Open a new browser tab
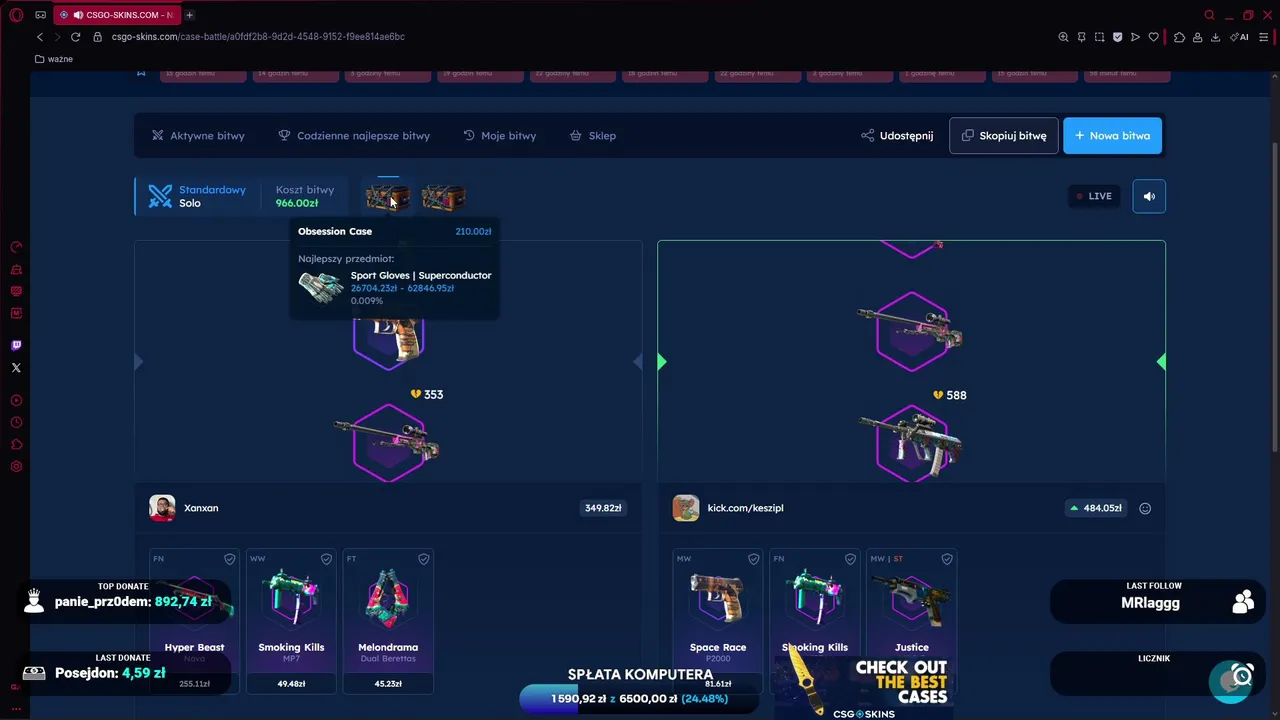The image size is (1280, 720). coord(189,15)
